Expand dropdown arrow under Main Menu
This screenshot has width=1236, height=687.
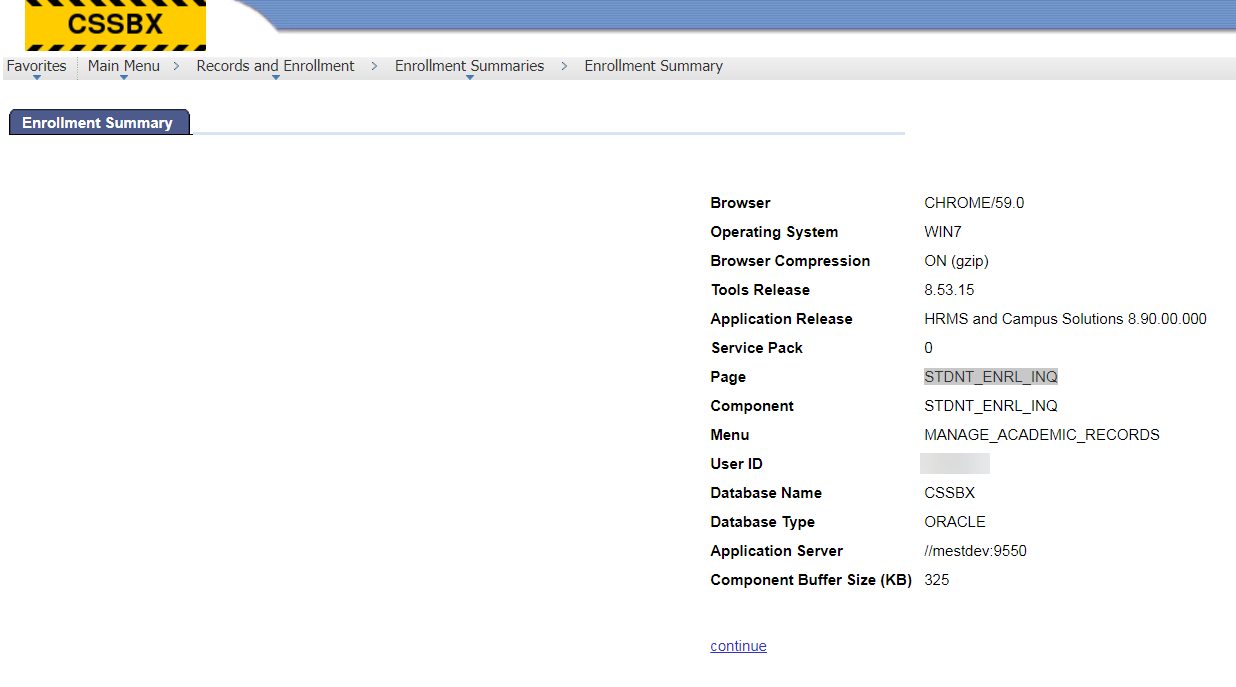pyautogui.click(x=124, y=77)
